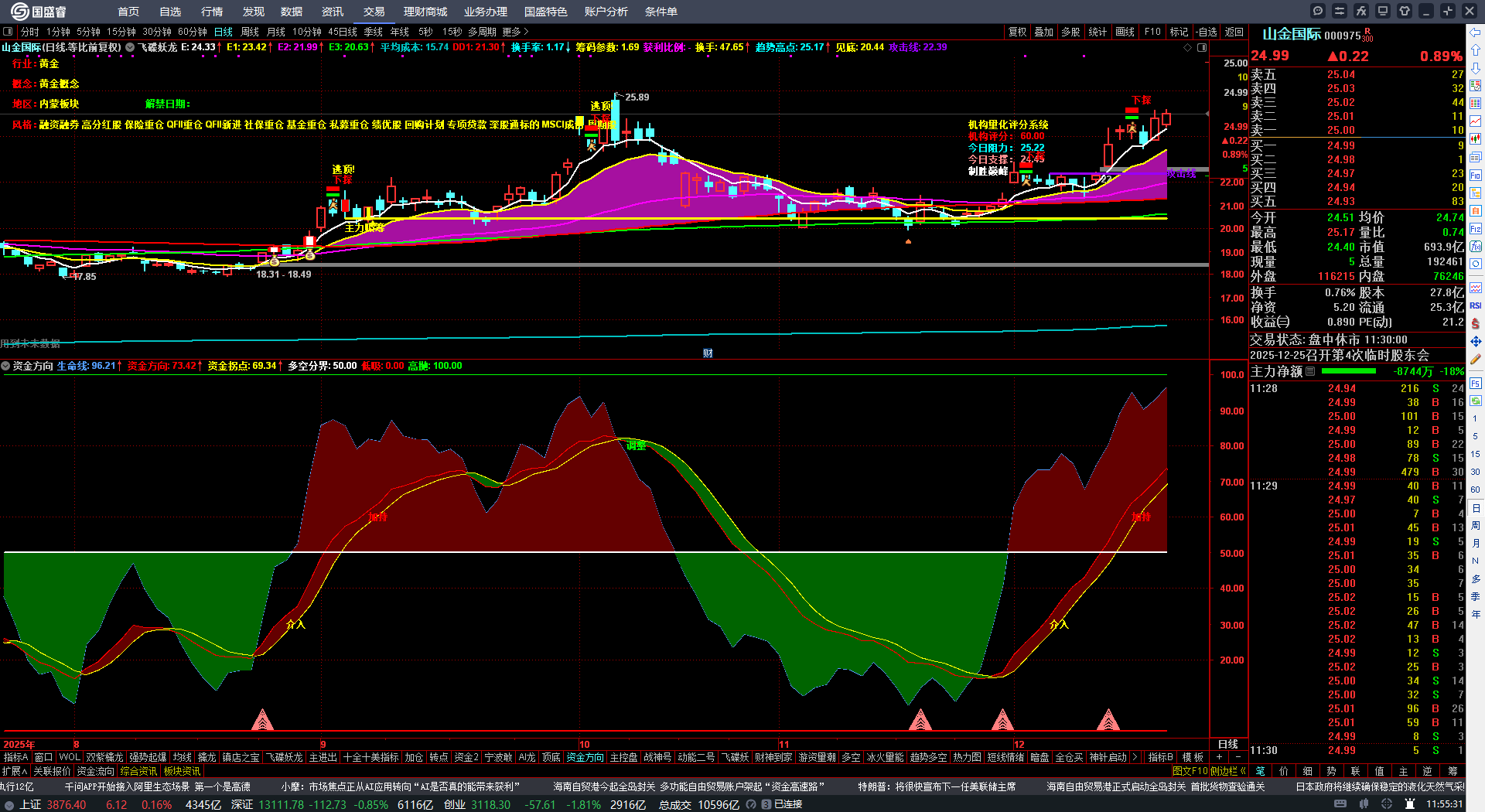Click the plus zoom button beside 模板
The image size is (1485, 812).
click(x=1220, y=757)
